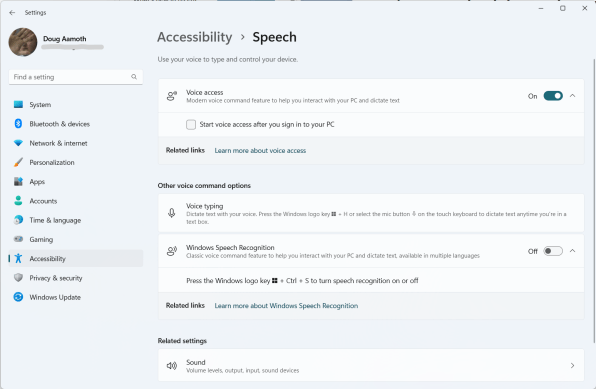Open Windows Update settings
The height and width of the screenshot is (389, 596).
(76, 297)
